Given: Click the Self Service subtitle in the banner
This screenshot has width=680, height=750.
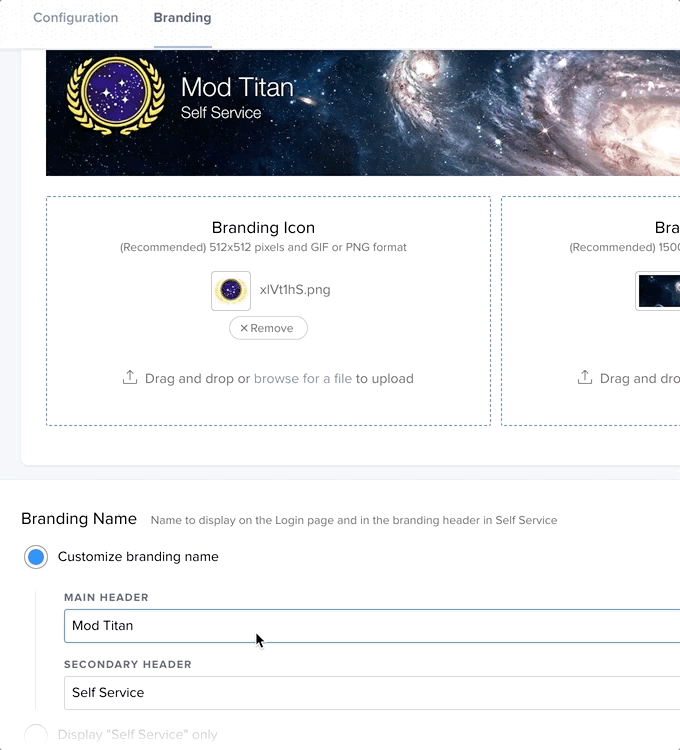Looking at the screenshot, I should 221,113.
